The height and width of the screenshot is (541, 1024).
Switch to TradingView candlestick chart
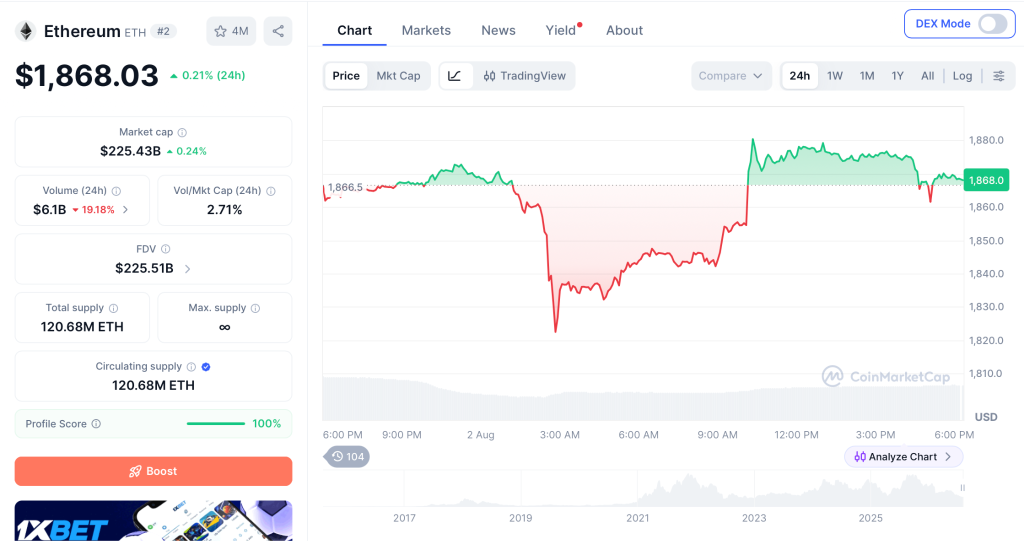tap(524, 76)
